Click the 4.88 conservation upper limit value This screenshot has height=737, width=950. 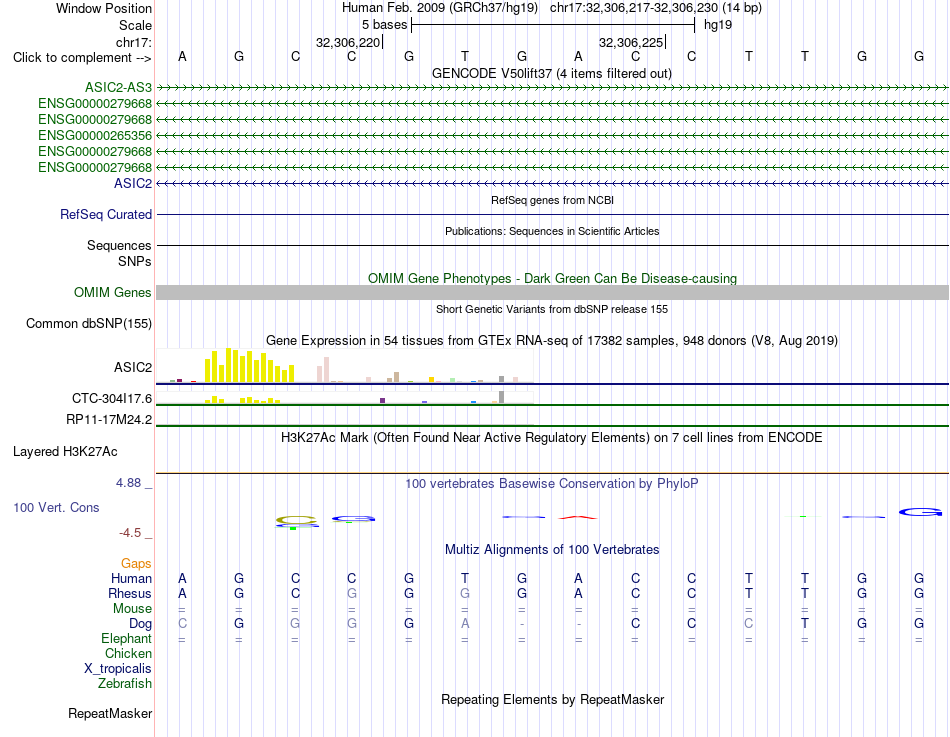point(128,483)
